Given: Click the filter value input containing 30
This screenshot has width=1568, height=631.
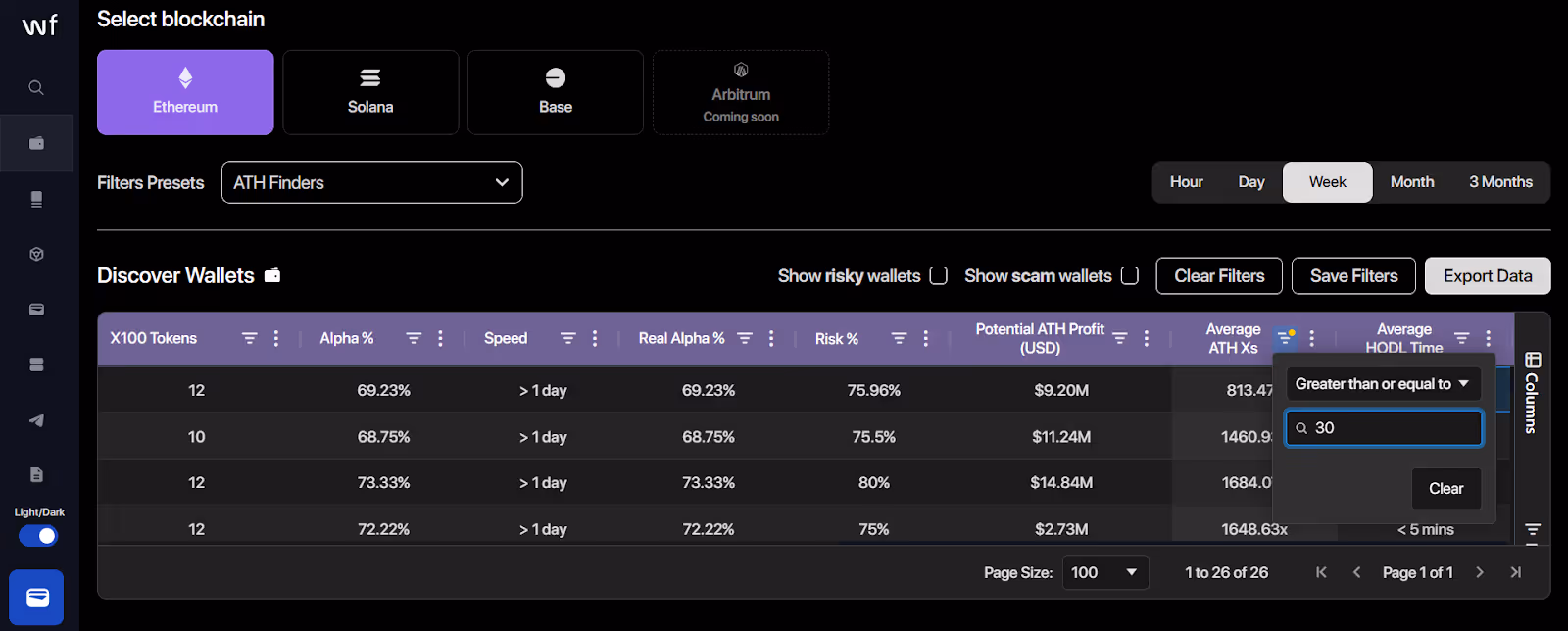Looking at the screenshot, I should pyautogui.click(x=1383, y=428).
